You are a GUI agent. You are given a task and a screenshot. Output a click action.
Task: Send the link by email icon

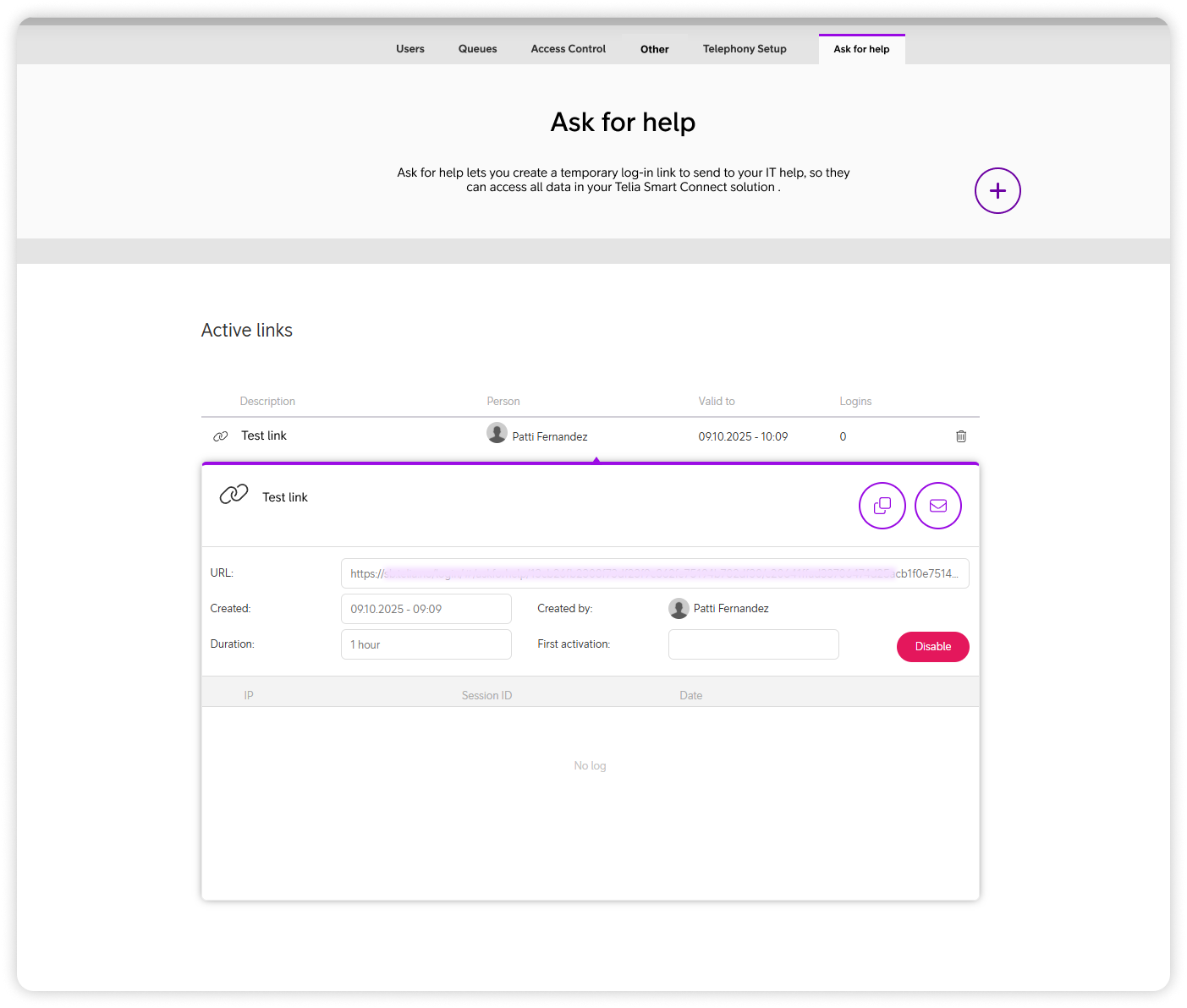coord(937,506)
